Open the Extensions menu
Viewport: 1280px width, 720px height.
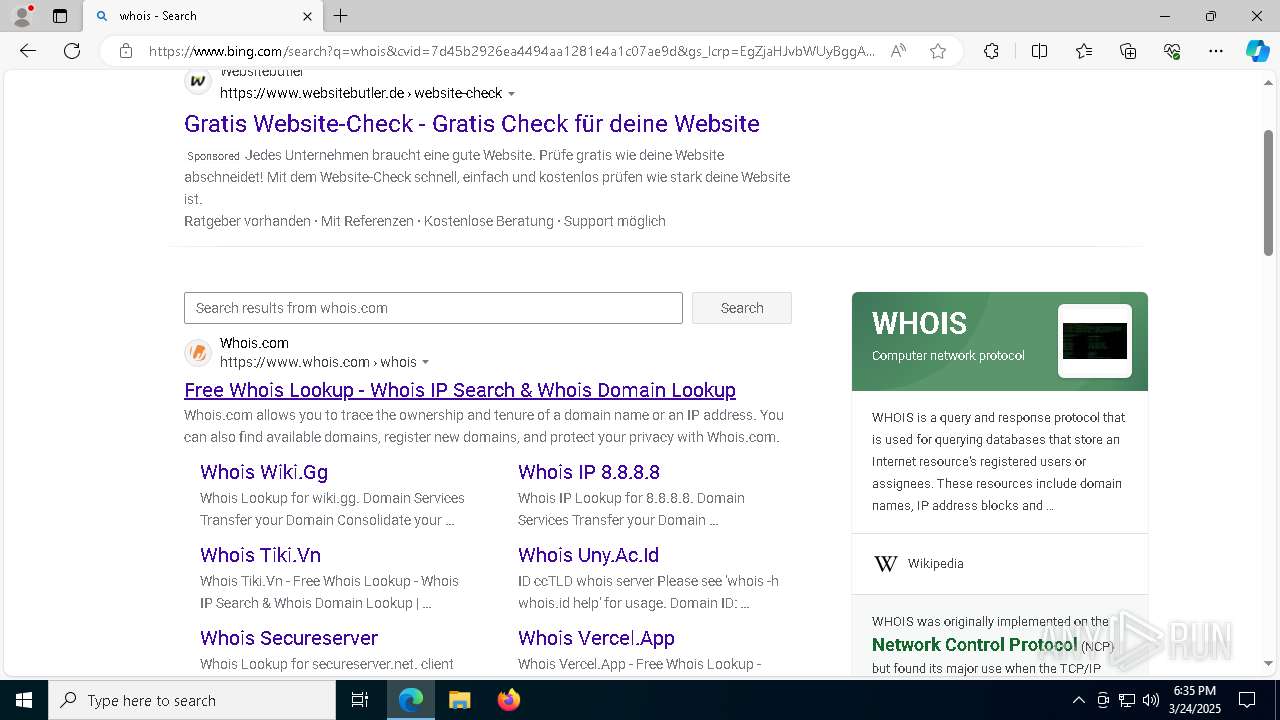pyautogui.click(x=991, y=51)
